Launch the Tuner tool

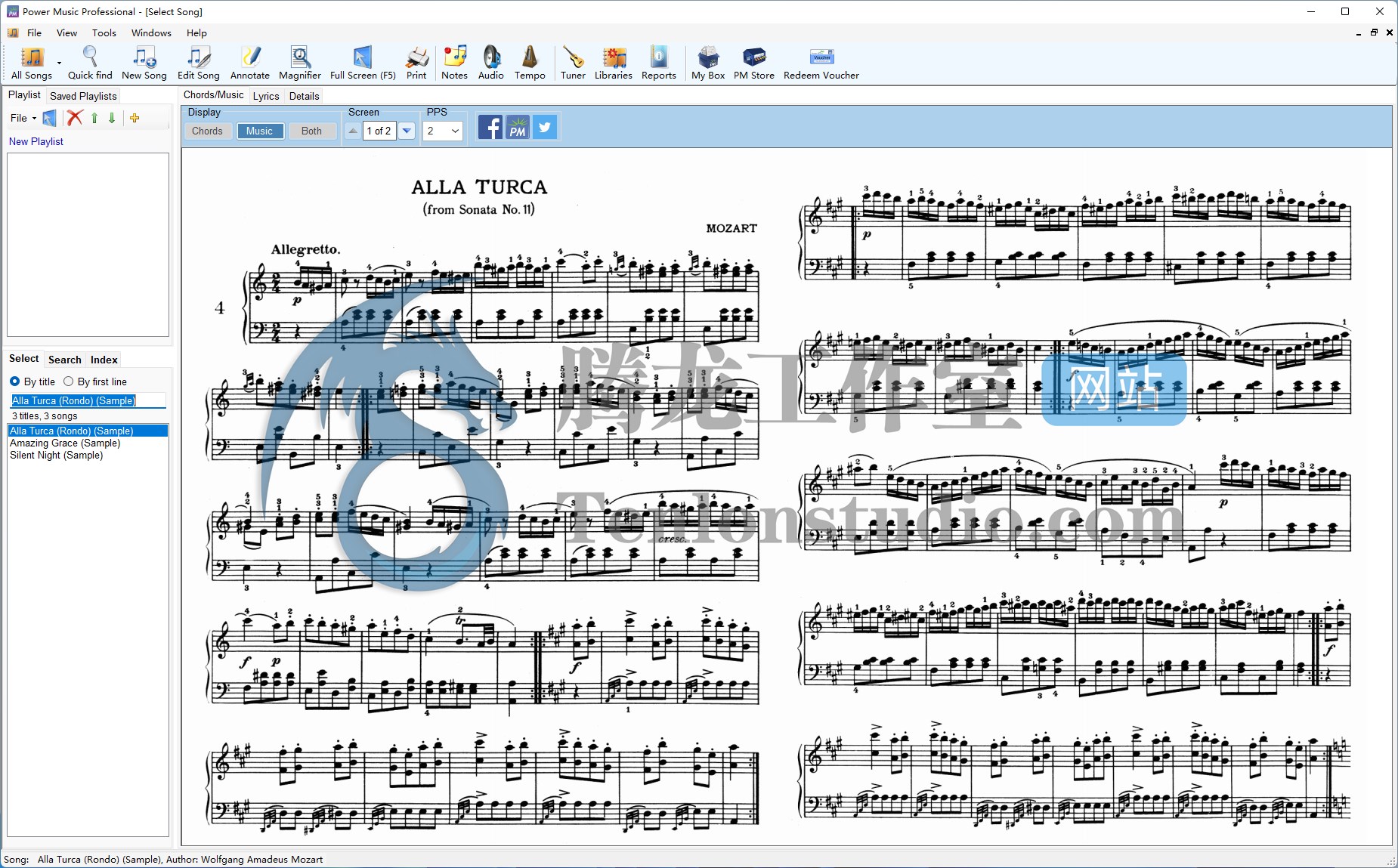point(573,63)
